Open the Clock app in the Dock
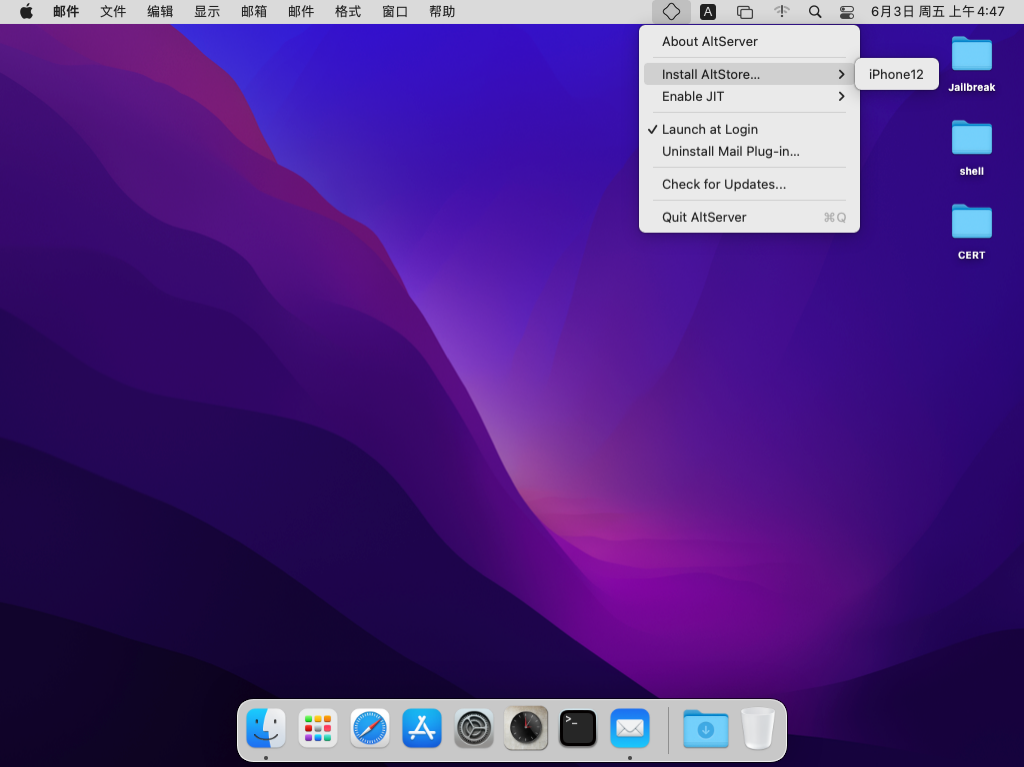This screenshot has height=767, width=1024. pos(526,728)
